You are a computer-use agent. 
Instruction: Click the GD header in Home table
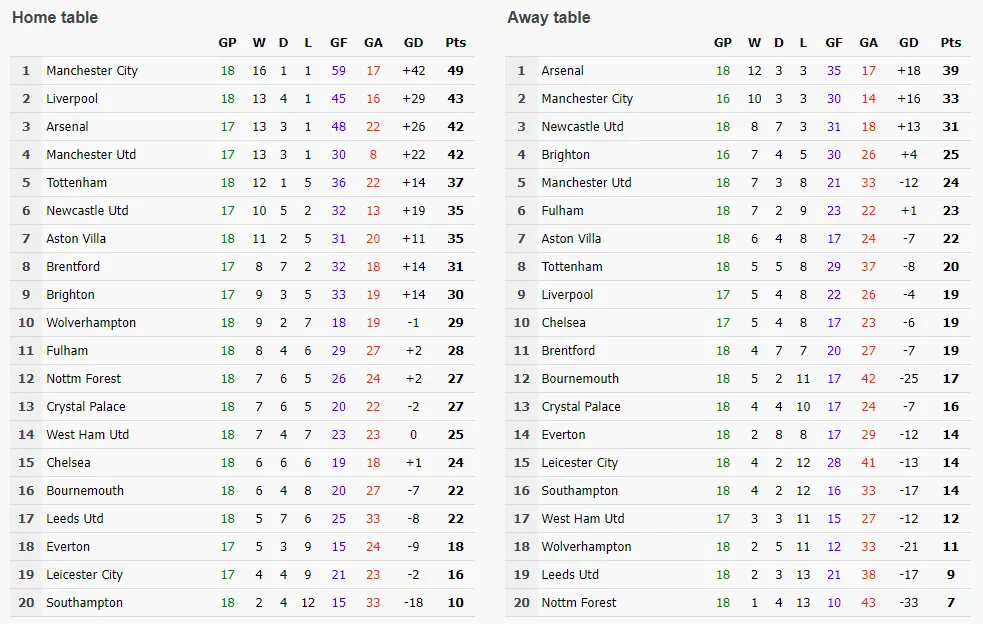click(x=413, y=43)
